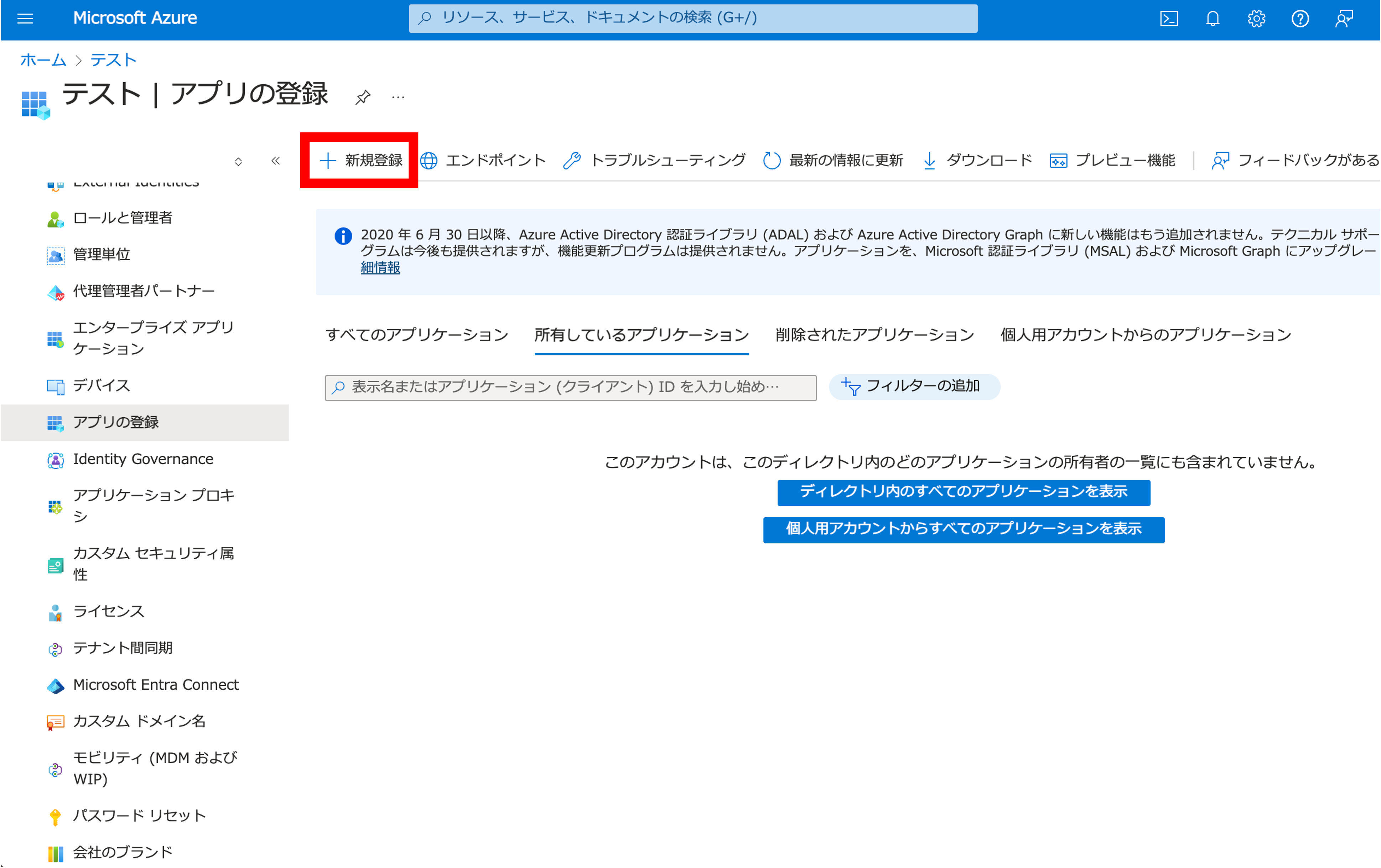Open the portal settings gear
This screenshot has height=868, width=1381.
[x=1256, y=19]
